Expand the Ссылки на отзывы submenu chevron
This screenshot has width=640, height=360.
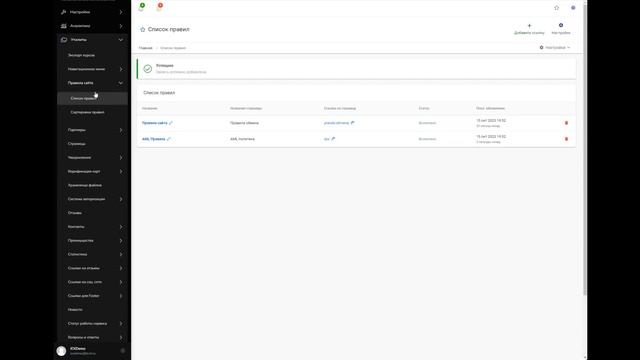[121, 269]
